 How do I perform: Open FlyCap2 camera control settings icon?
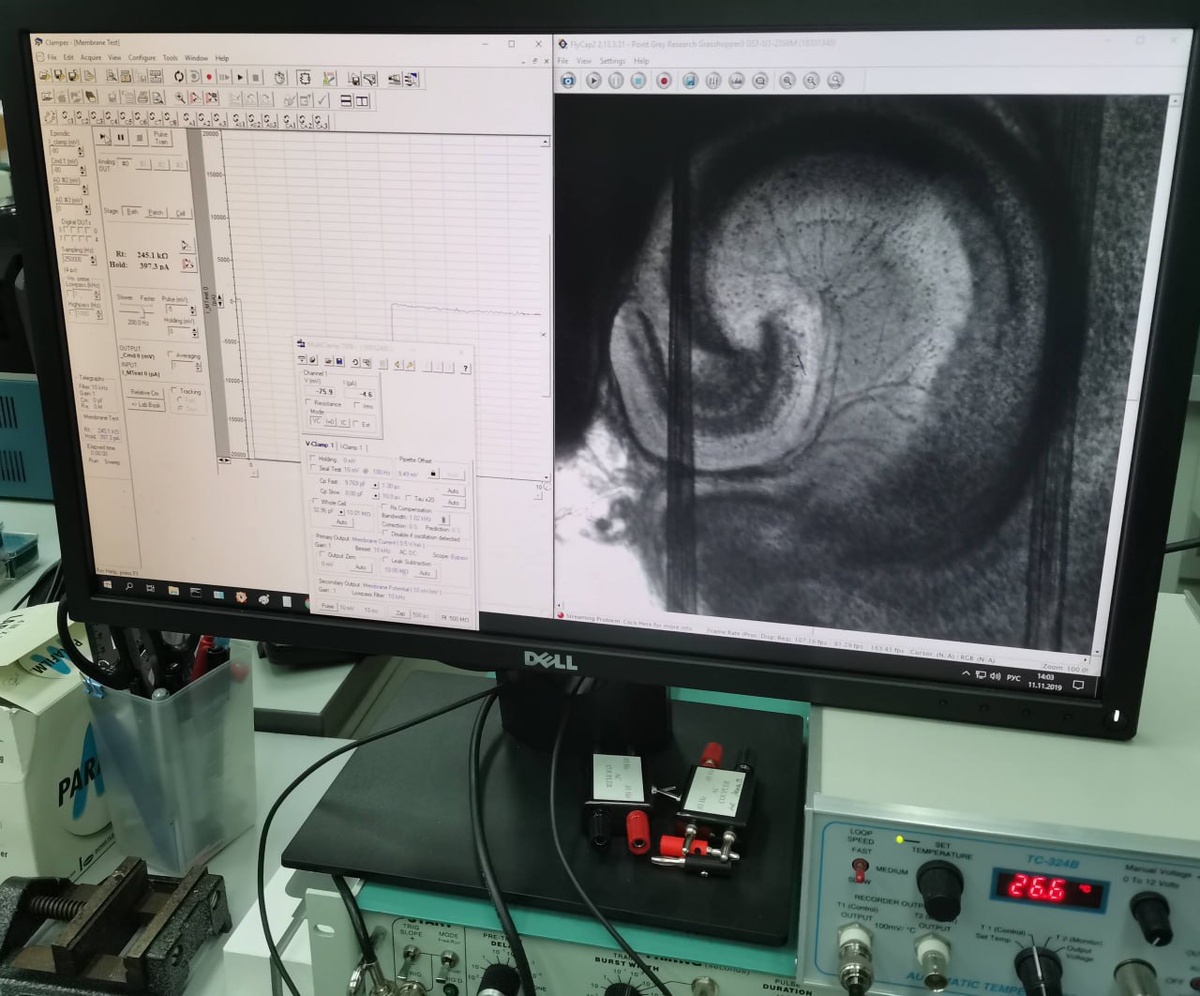pos(713,80)
